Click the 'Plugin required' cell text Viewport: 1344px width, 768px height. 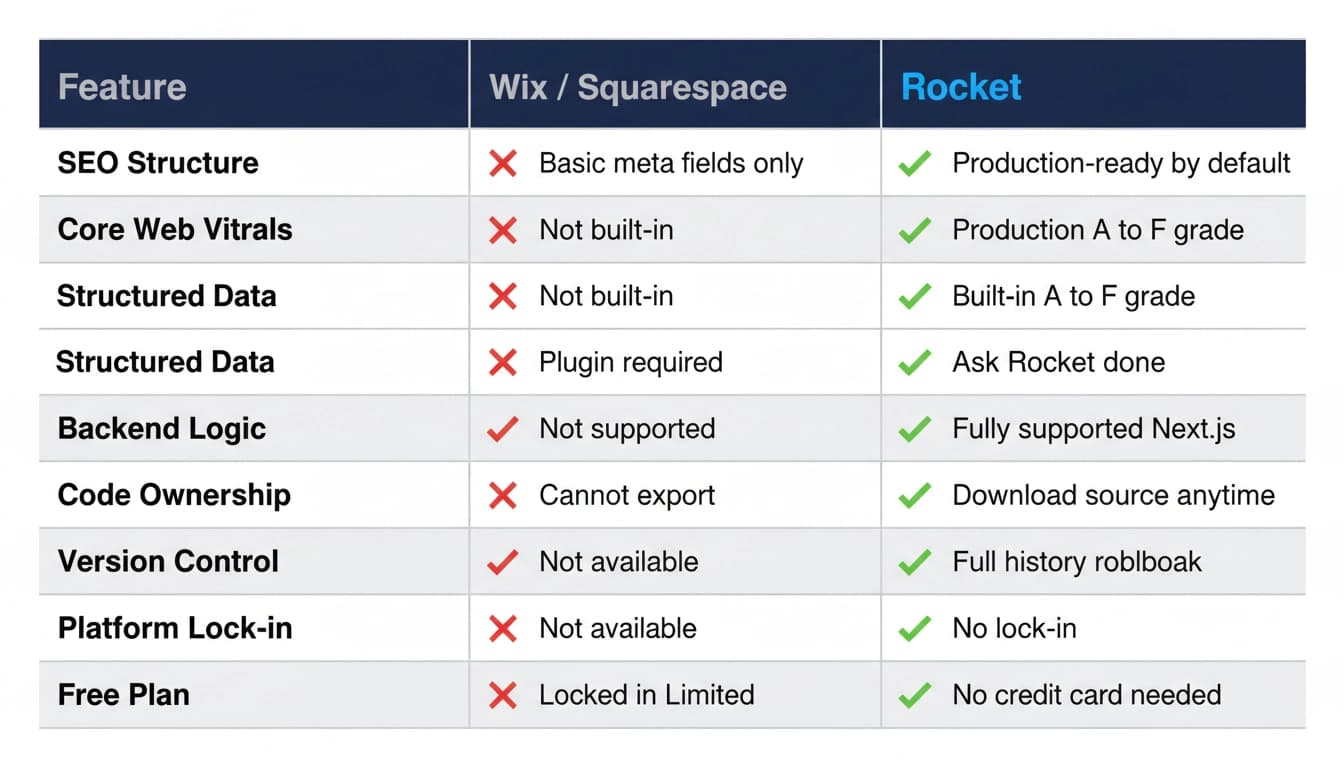point(630,362)
